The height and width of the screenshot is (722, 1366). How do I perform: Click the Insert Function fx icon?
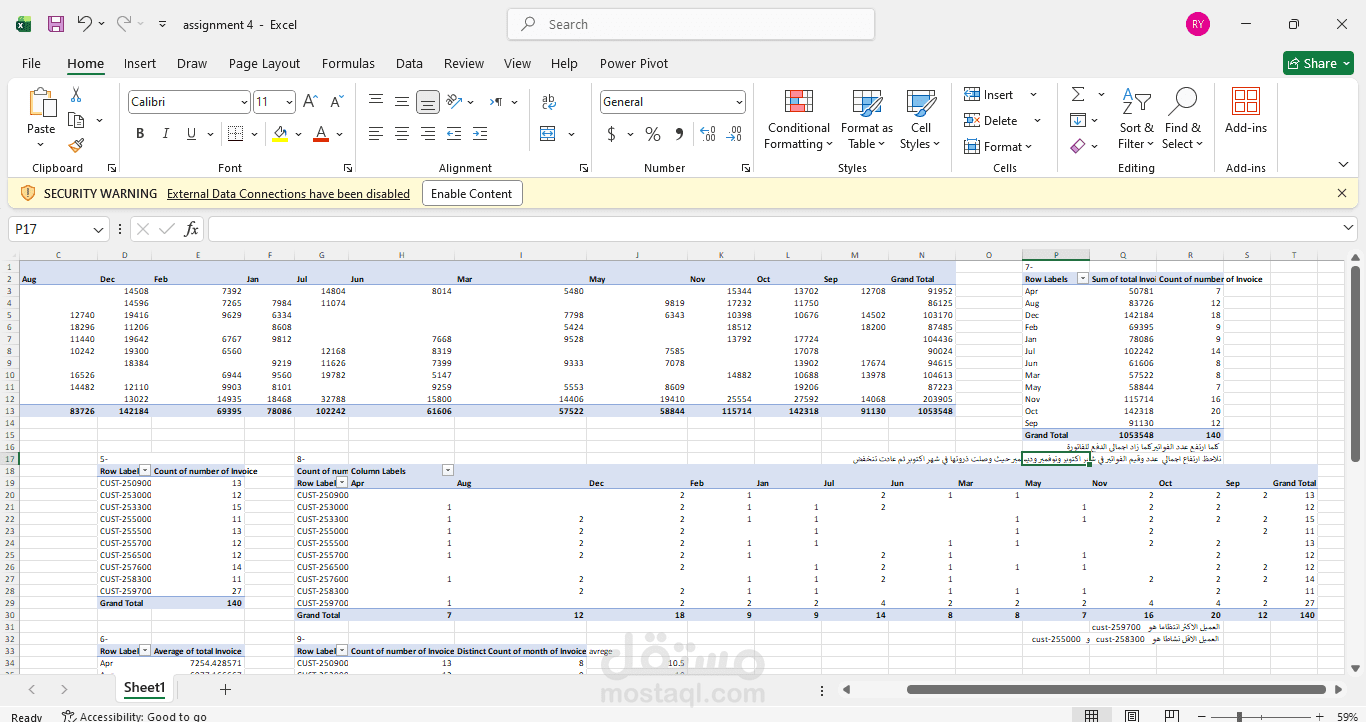[x=192, y=230]
